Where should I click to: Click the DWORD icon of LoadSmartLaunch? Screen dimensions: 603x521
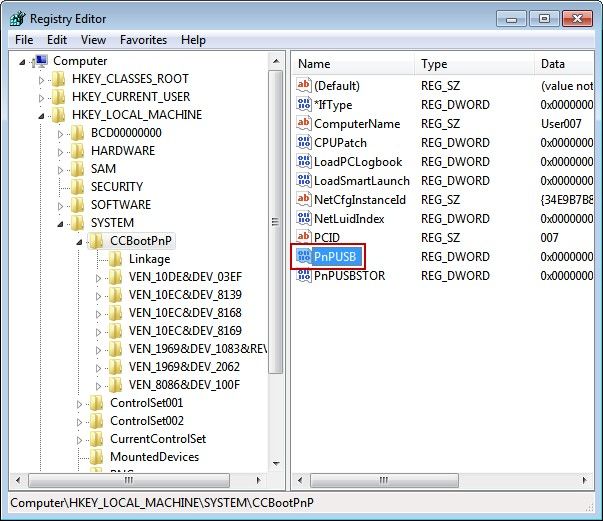pos(303,180)
